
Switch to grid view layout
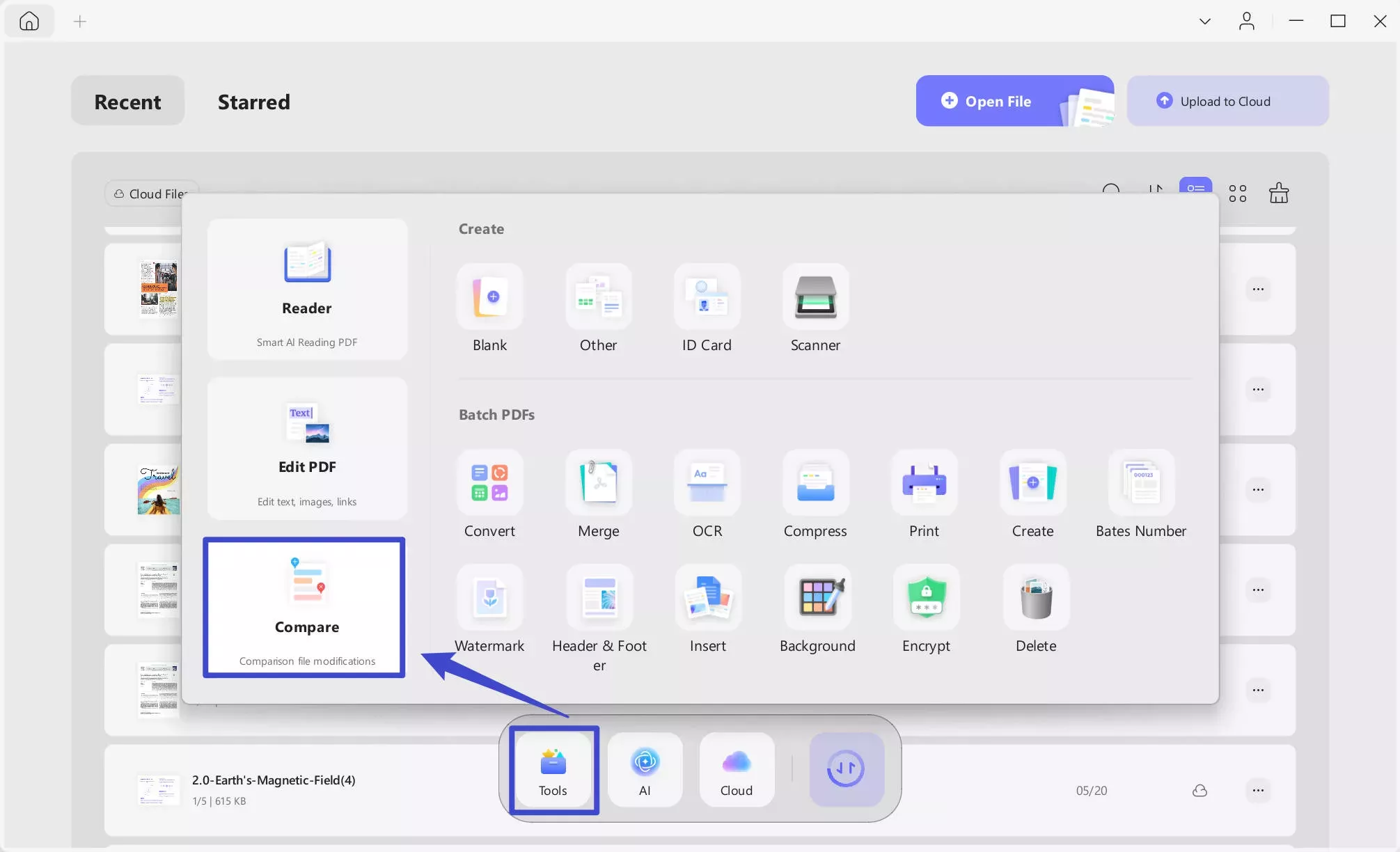click(x=1237, y=193)
